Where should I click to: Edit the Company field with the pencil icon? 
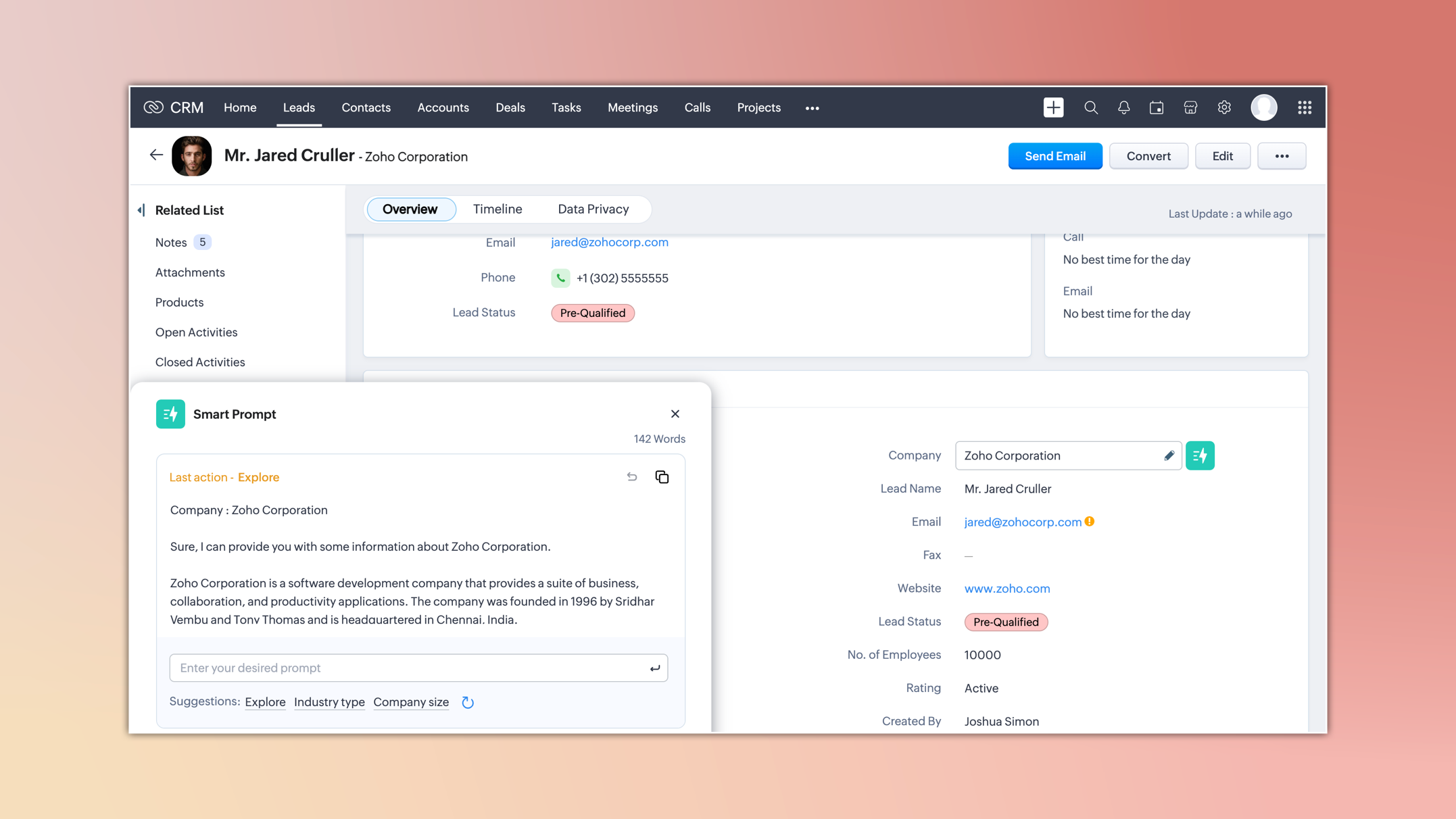pyautogui.click(x=1169, y=455)
